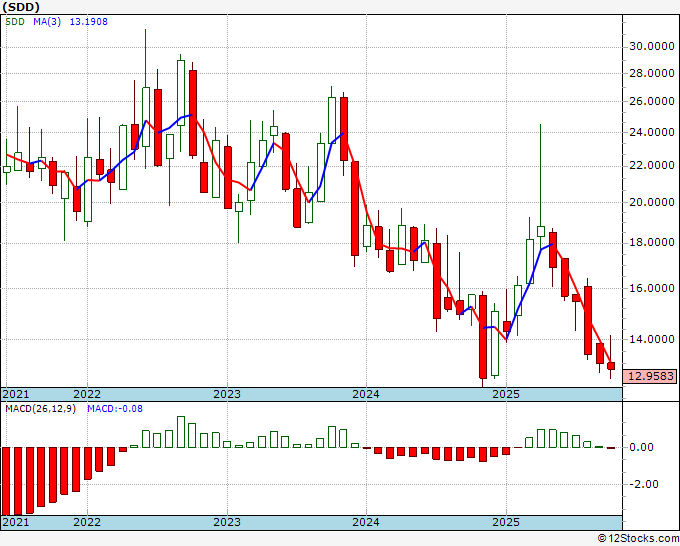Click the 22.0000 price axis label
680x546 pixels.
652,165
